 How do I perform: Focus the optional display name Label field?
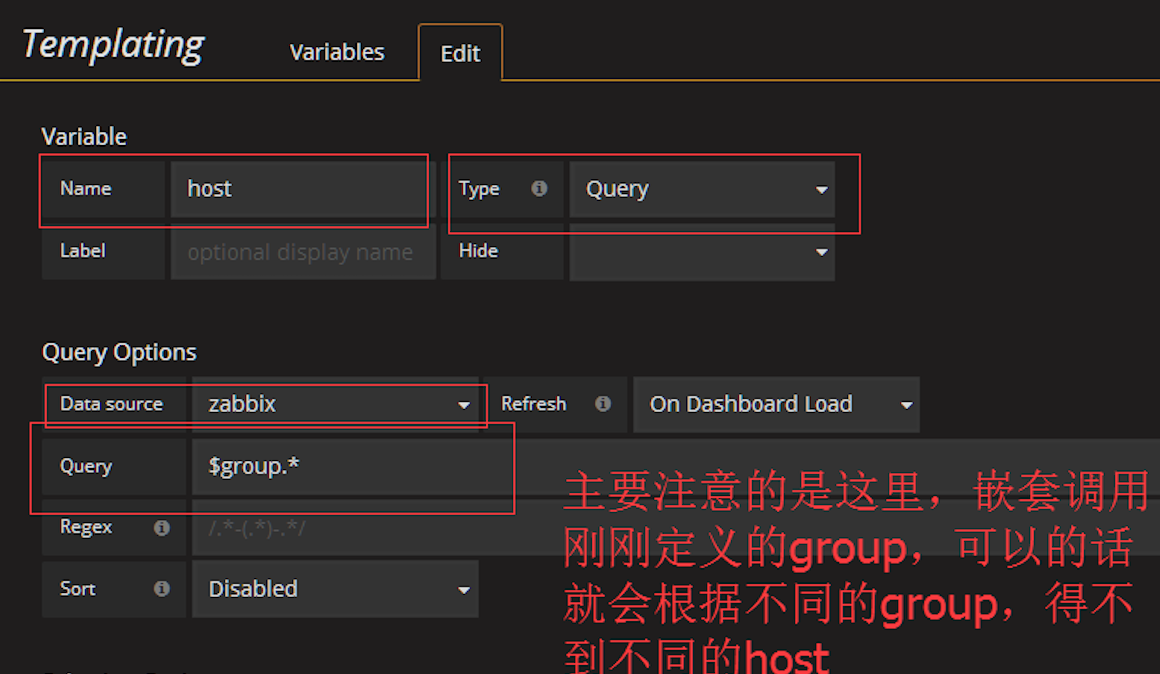(302, 252)
